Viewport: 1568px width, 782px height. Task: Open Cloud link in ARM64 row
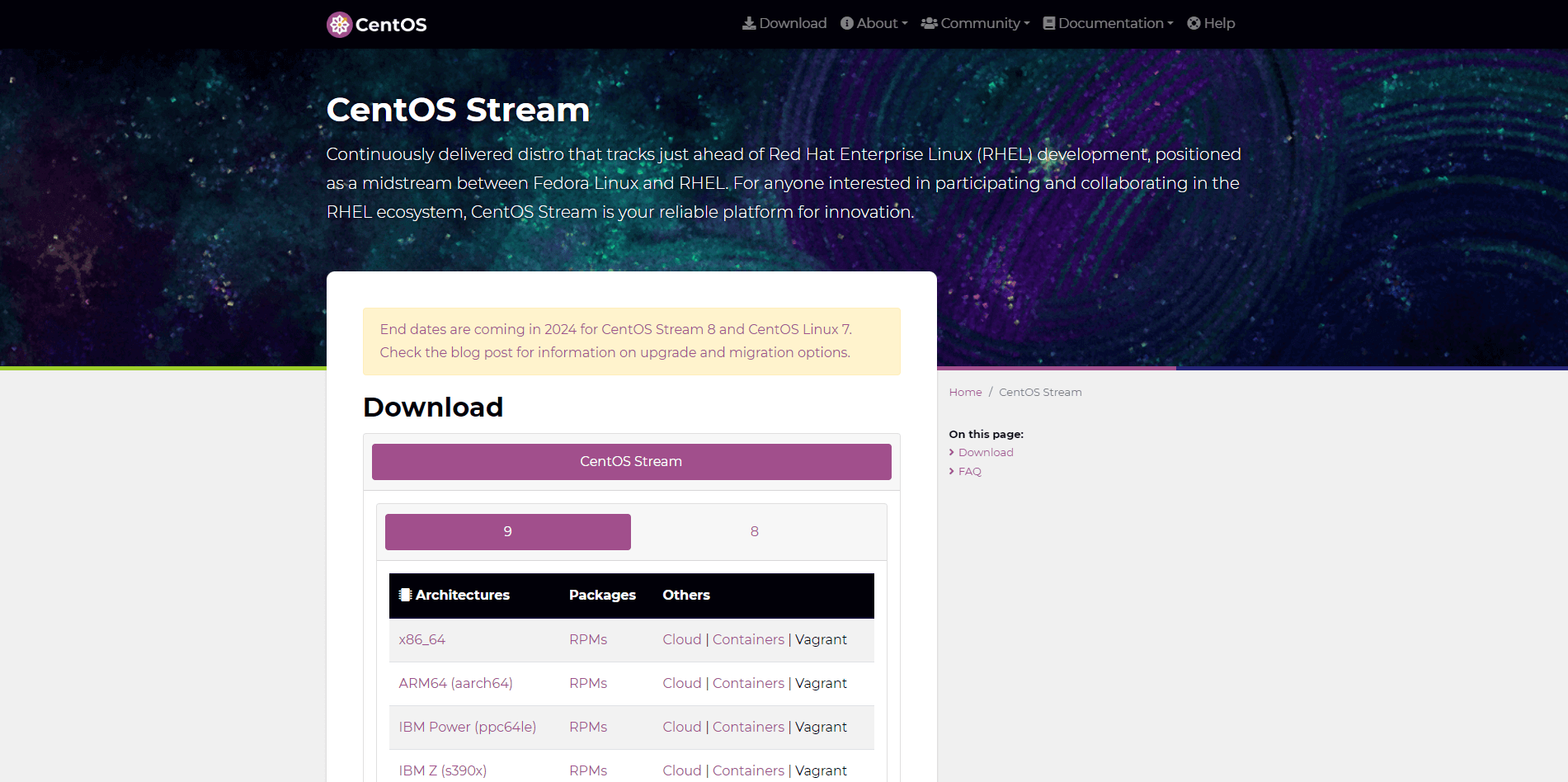682,683
